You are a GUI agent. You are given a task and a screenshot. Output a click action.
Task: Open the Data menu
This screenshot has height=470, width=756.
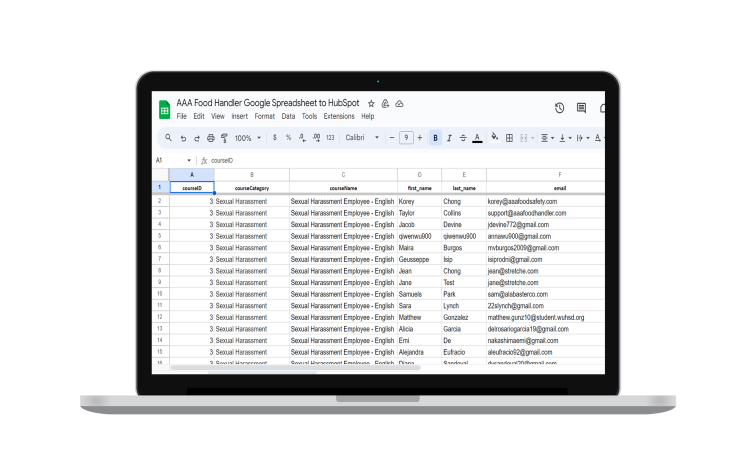coord(288,117)
